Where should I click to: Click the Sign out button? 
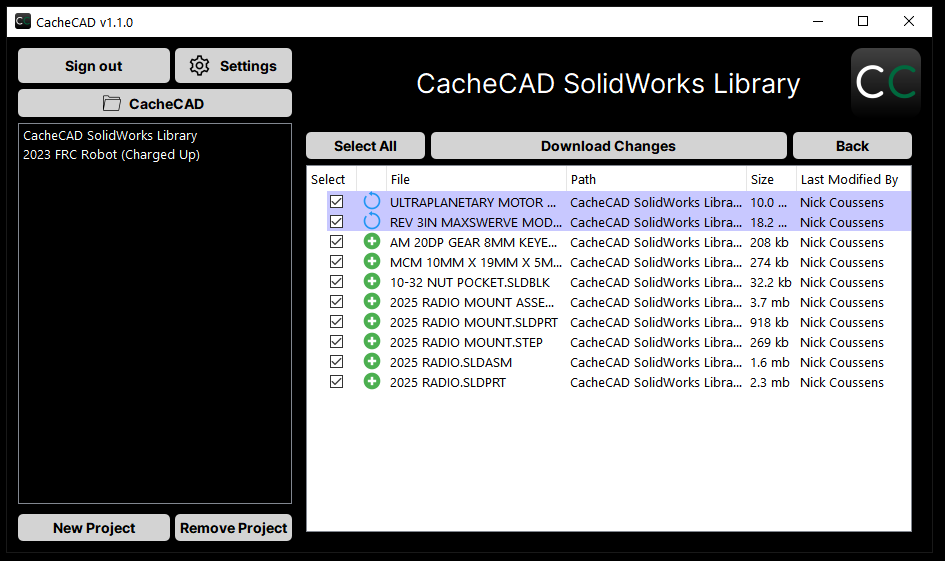click(x=94, y=66)
